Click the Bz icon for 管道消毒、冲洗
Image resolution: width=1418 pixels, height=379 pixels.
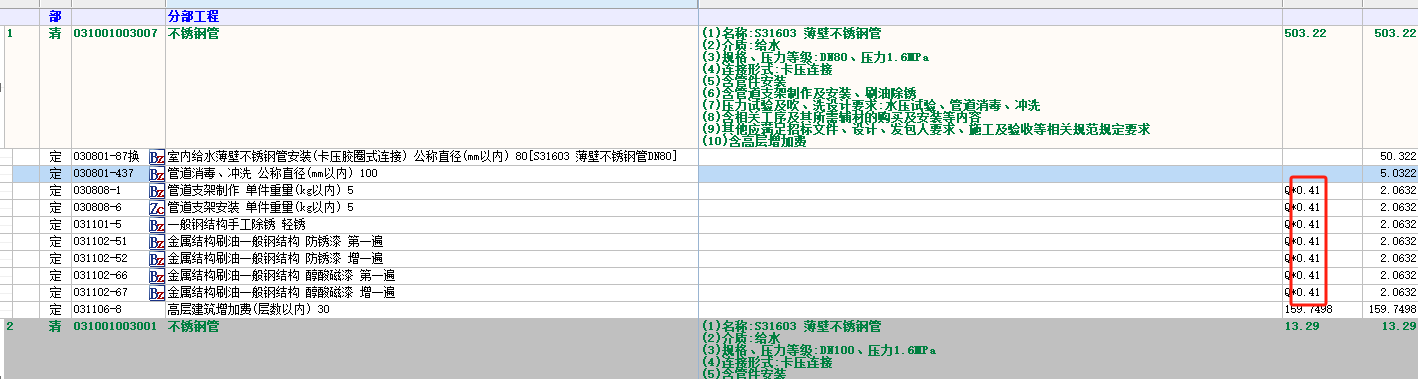point(156,174)
